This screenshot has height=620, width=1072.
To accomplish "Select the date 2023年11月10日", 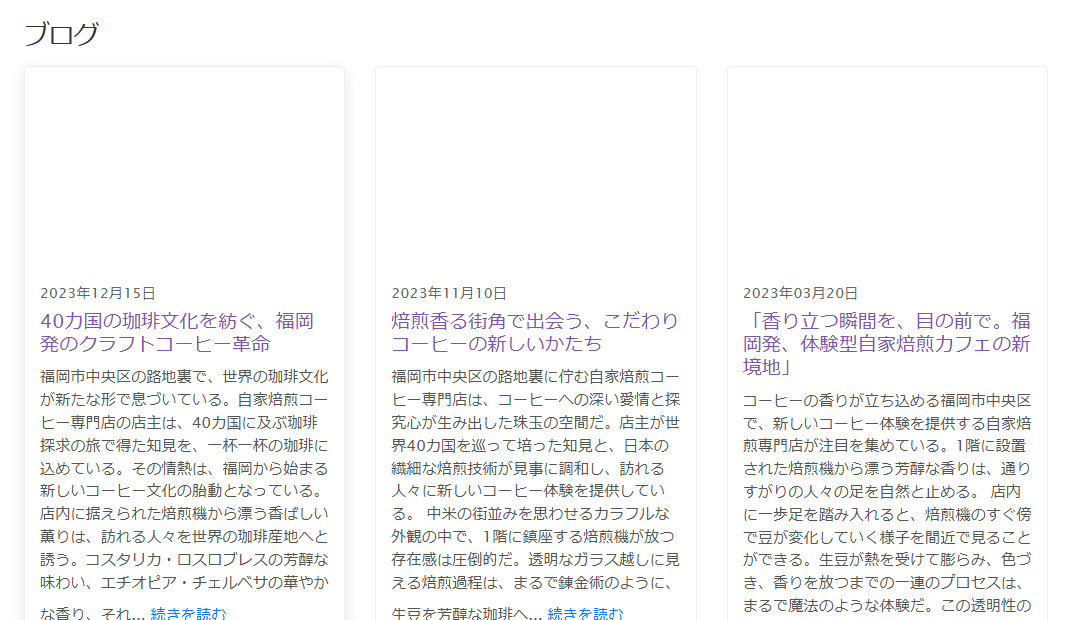I will click(449, 293).
